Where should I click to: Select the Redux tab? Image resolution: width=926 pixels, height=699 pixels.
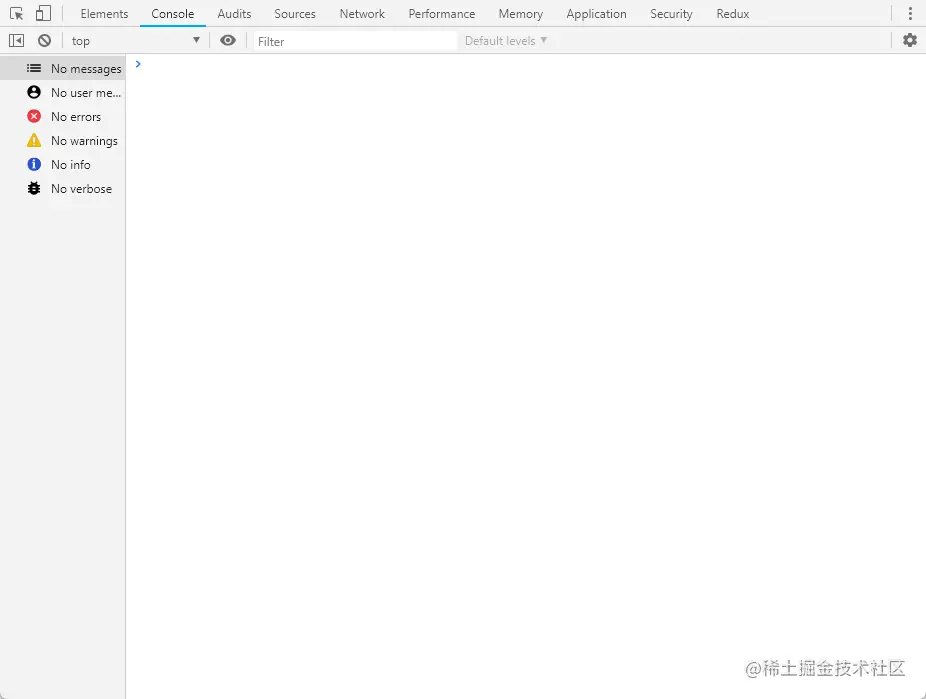[x=733, y=14]
